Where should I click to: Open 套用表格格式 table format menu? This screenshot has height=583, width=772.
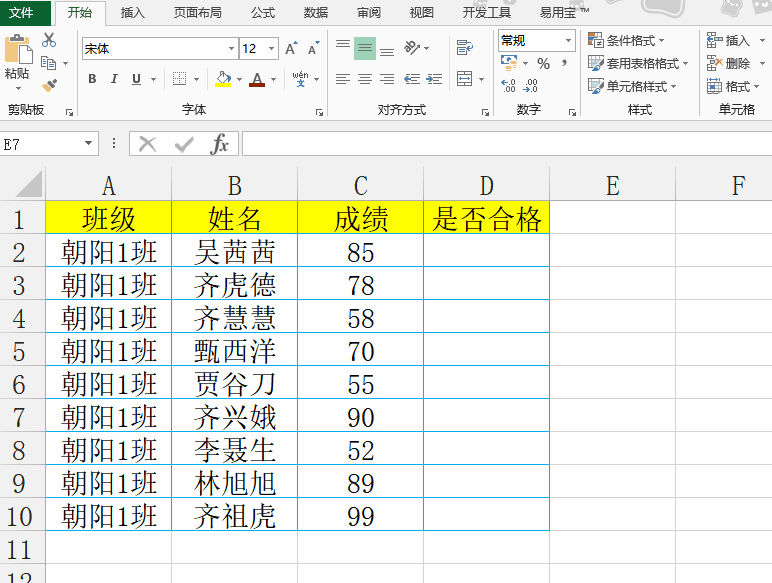coord(638,64)
